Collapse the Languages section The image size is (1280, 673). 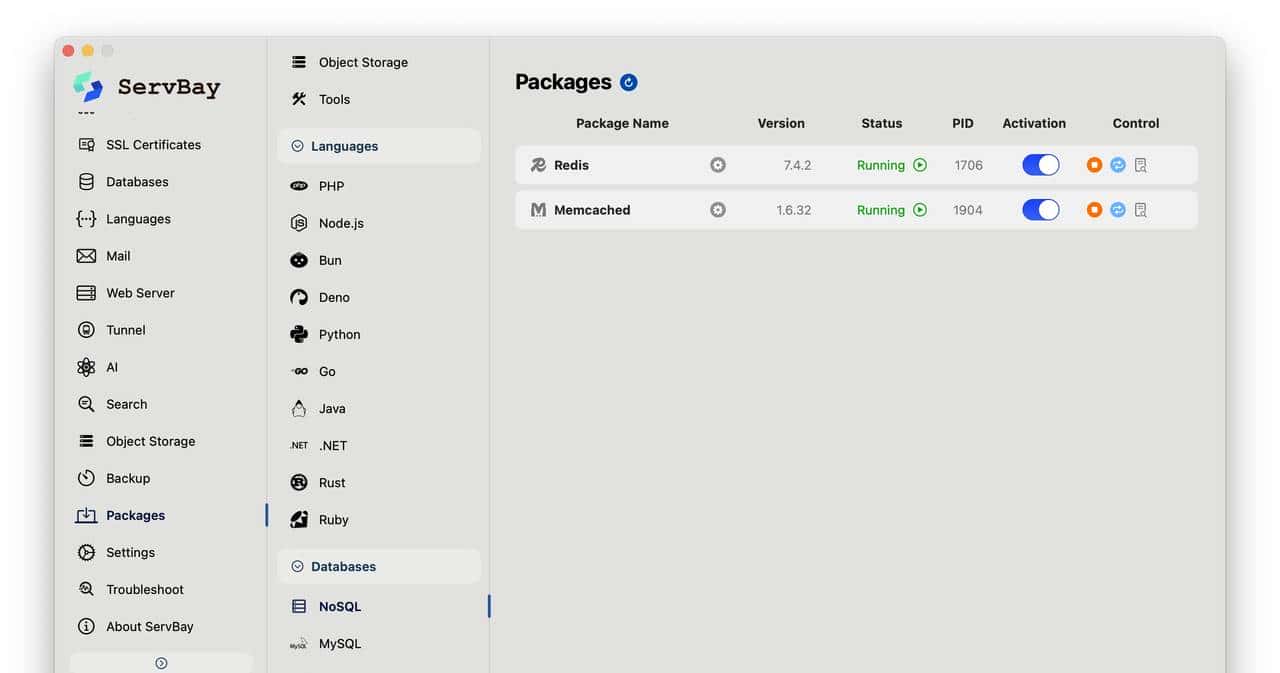click(x=297, y=146)
